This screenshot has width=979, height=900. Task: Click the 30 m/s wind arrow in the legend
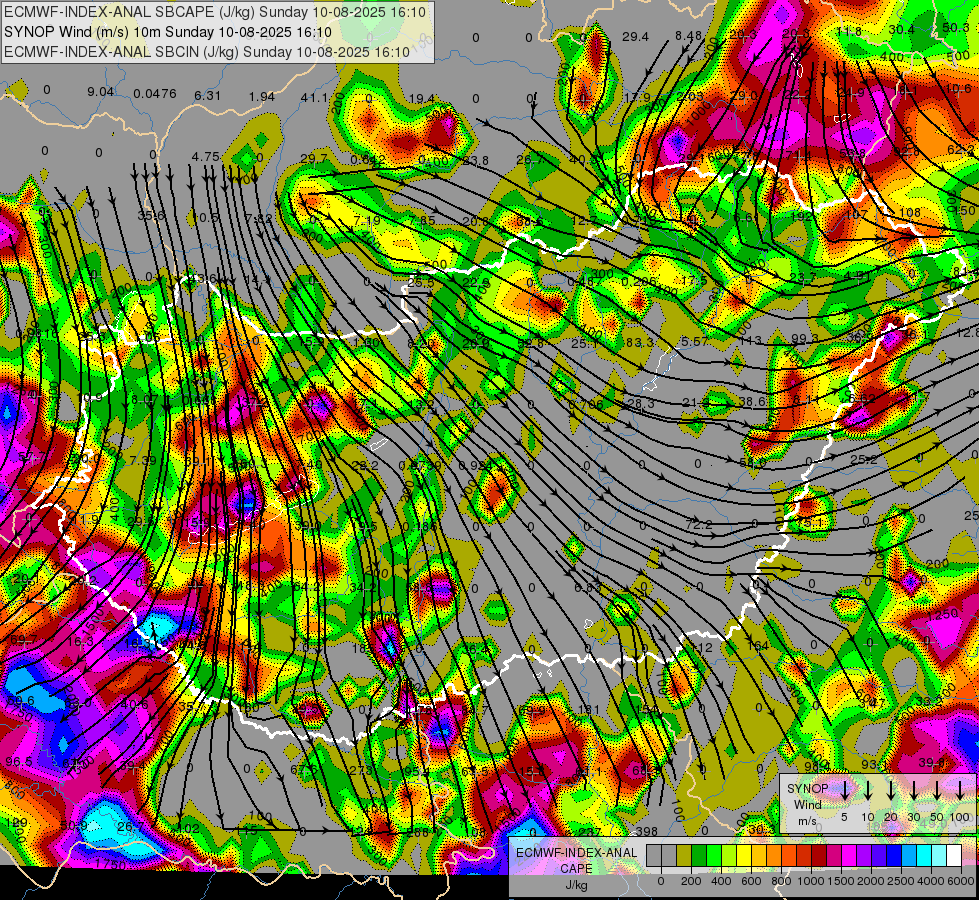[x=914, y=790]
